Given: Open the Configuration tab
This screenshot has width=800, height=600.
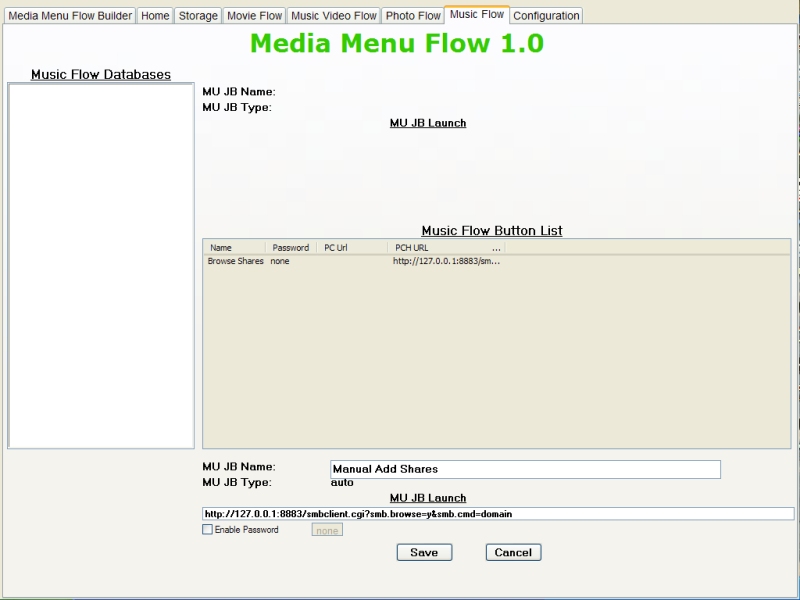Looking at the screenshot, I should [546, 16].
